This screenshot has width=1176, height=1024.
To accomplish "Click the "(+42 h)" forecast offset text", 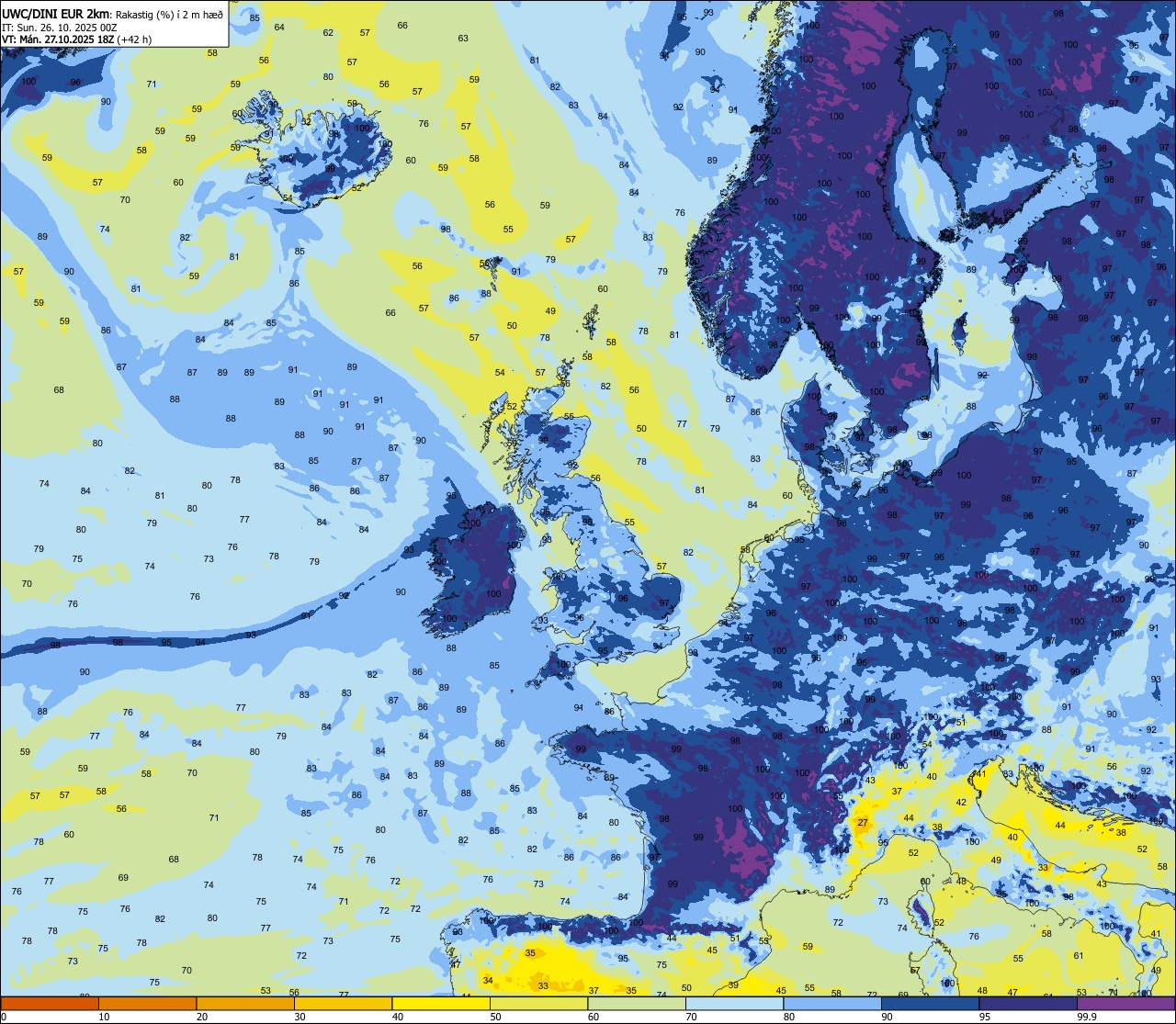I will 133,39.
